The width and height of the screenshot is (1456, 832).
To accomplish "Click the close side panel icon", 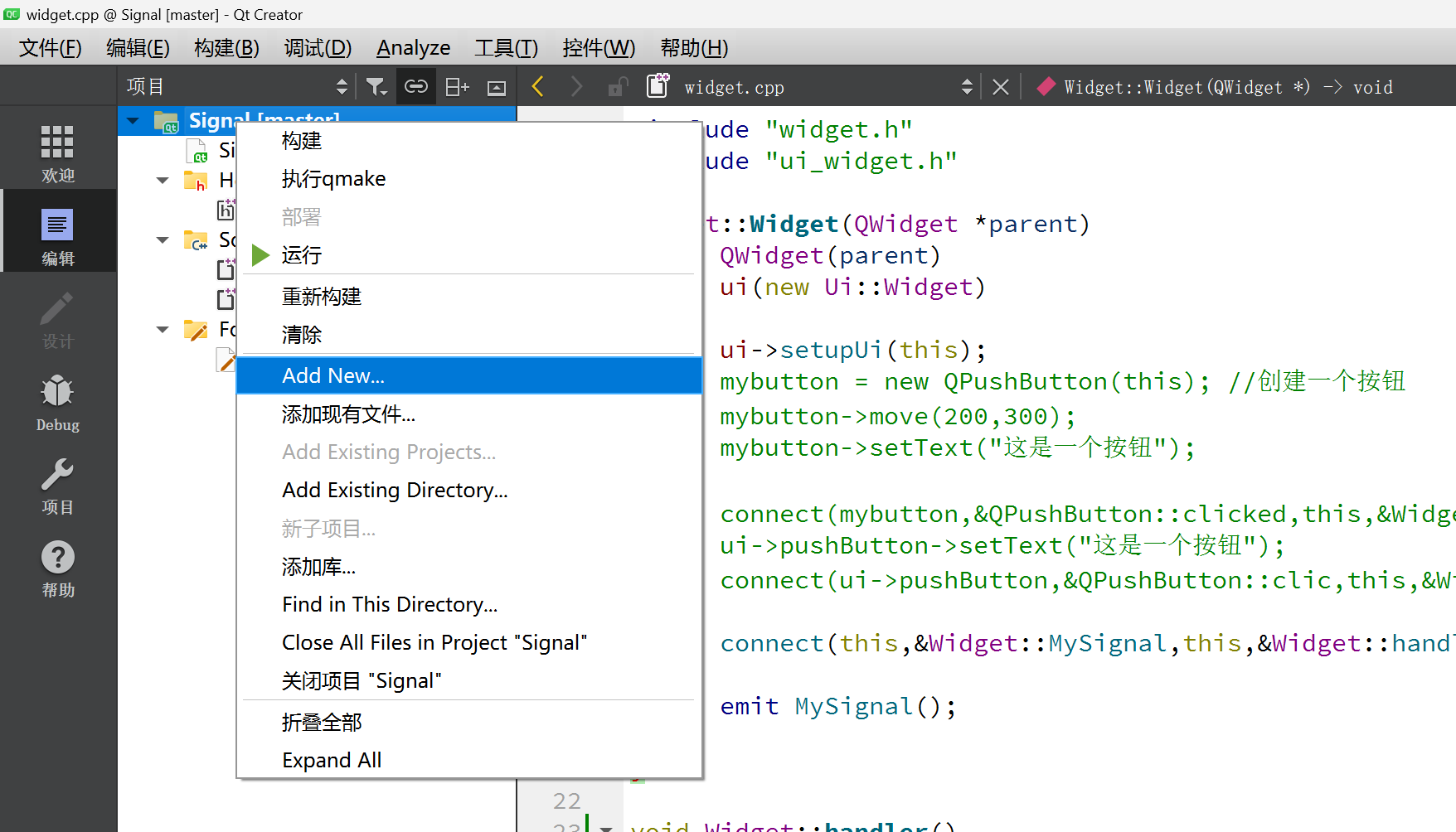I will [497, 87].
